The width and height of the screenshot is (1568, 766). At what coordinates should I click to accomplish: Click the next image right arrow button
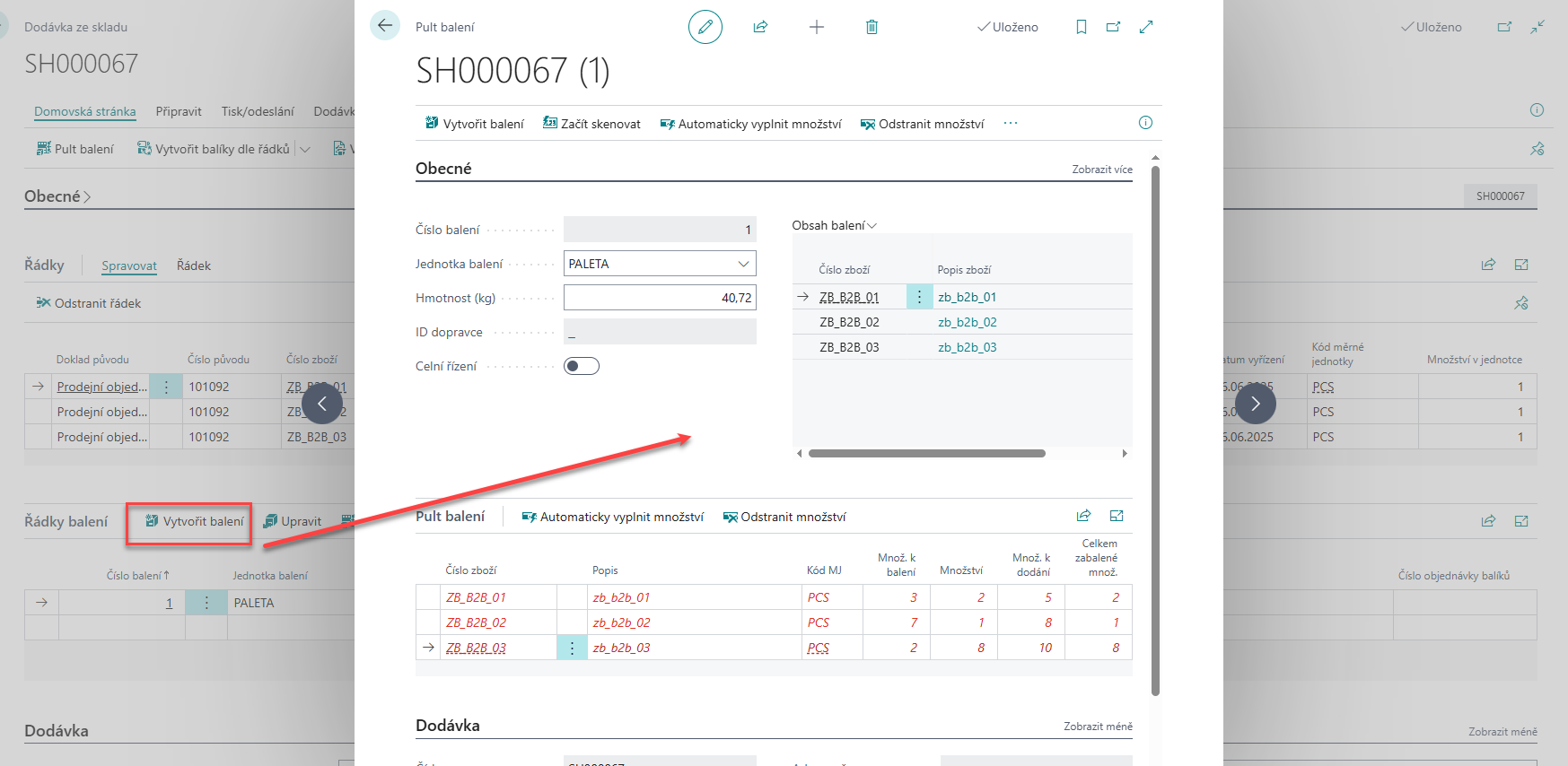click(1255, 404)
